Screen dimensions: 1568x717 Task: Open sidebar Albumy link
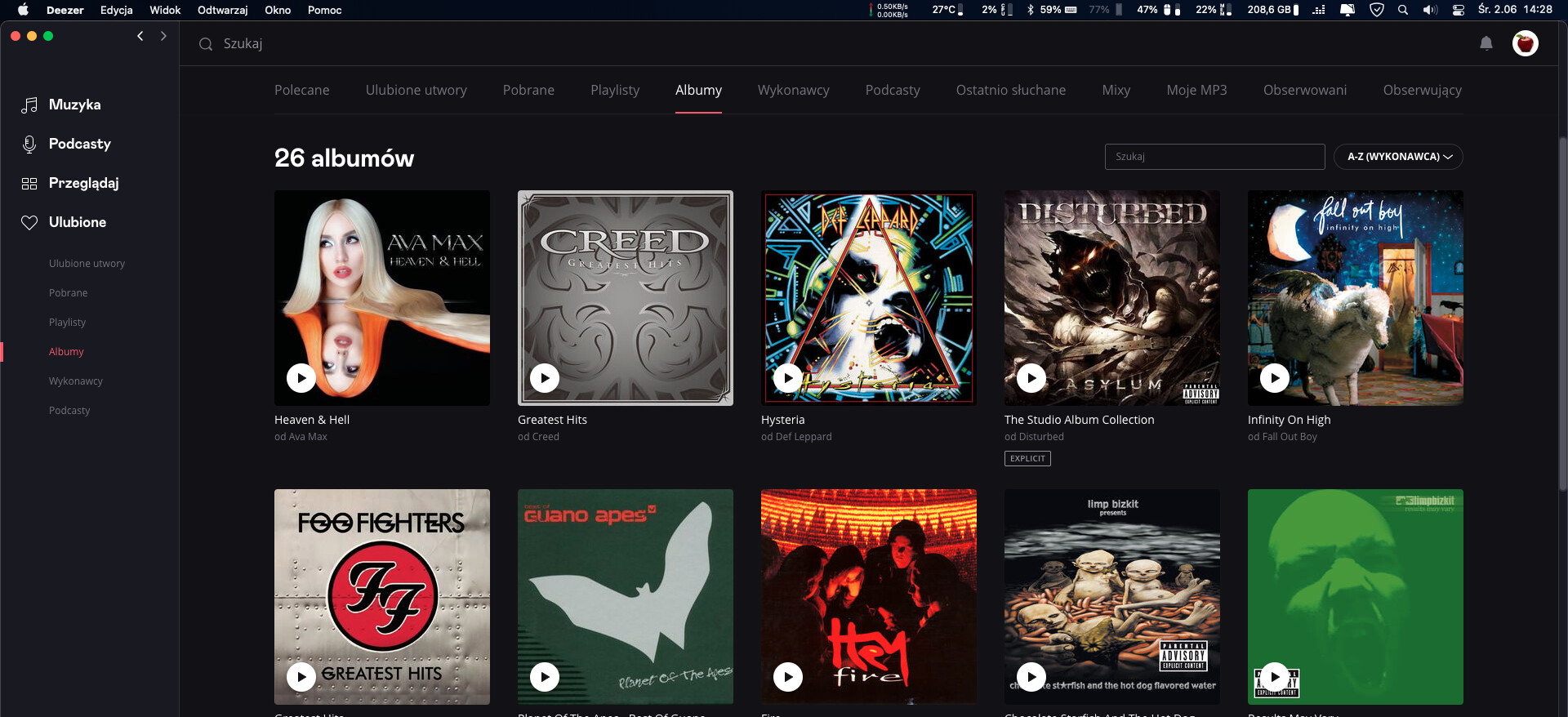pyautogui.click(x=66, y=352)
